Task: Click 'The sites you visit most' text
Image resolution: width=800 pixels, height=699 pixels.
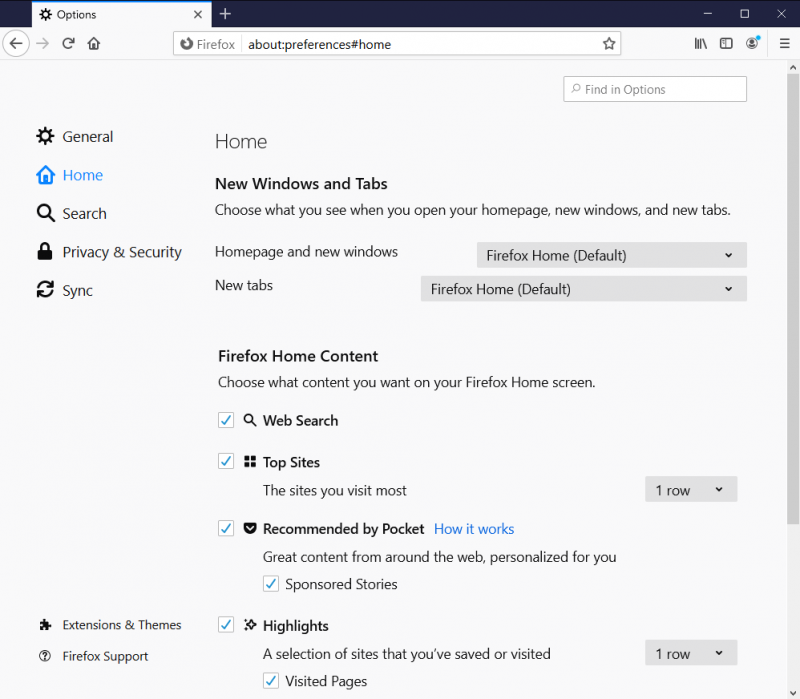Action: (x=335, y=490)
